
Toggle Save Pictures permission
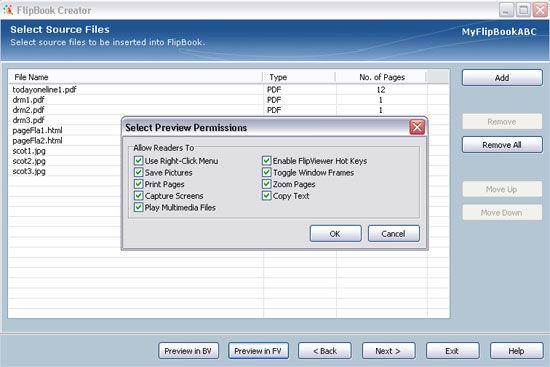(x=139, y=172)
